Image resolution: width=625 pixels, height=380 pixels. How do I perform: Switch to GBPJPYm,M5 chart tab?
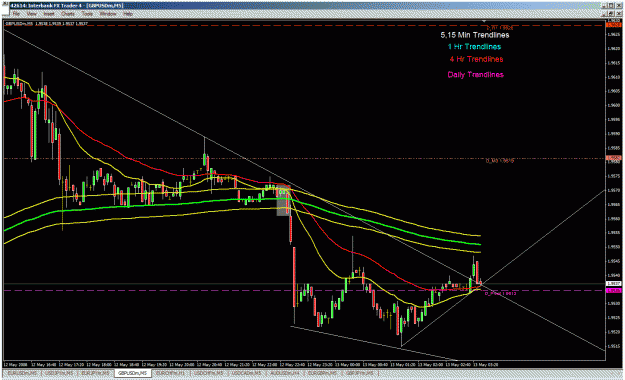click(359, 373)
